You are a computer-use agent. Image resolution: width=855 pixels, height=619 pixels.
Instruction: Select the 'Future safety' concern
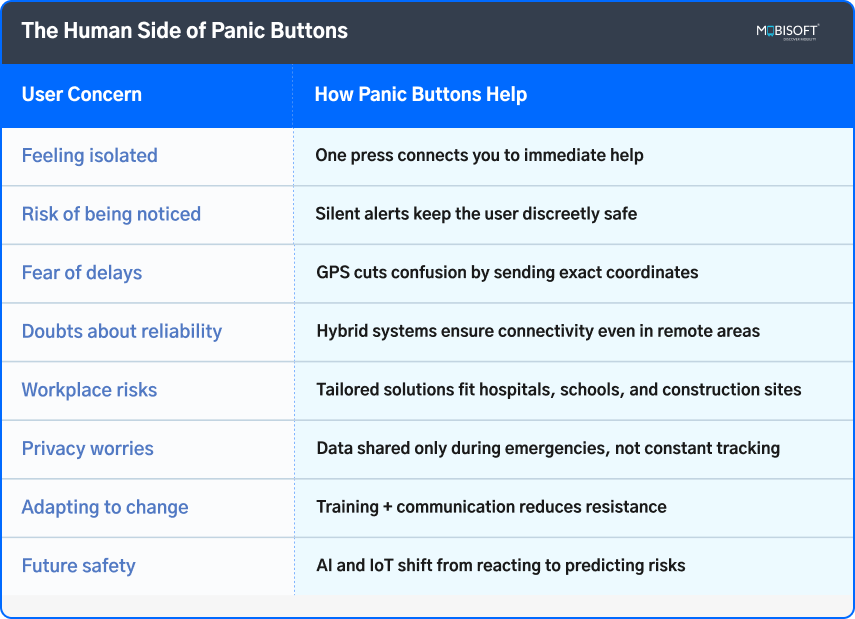pyautogui.click(x=78, y=566)
